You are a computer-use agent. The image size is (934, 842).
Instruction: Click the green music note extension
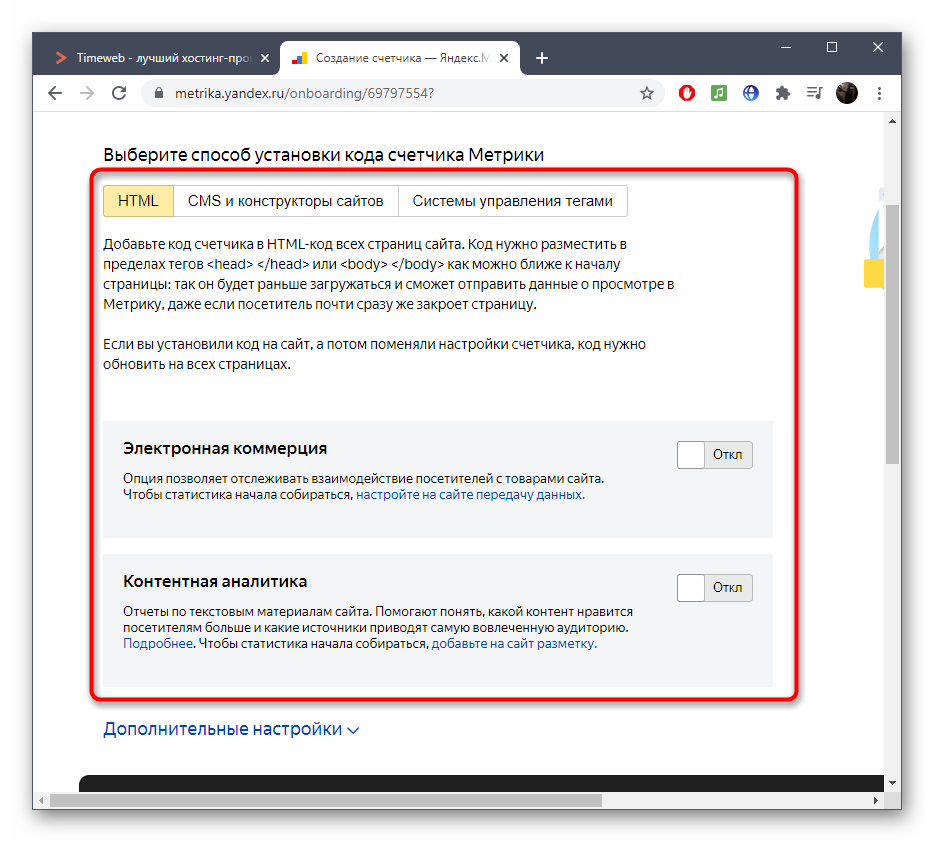[719, 93]
